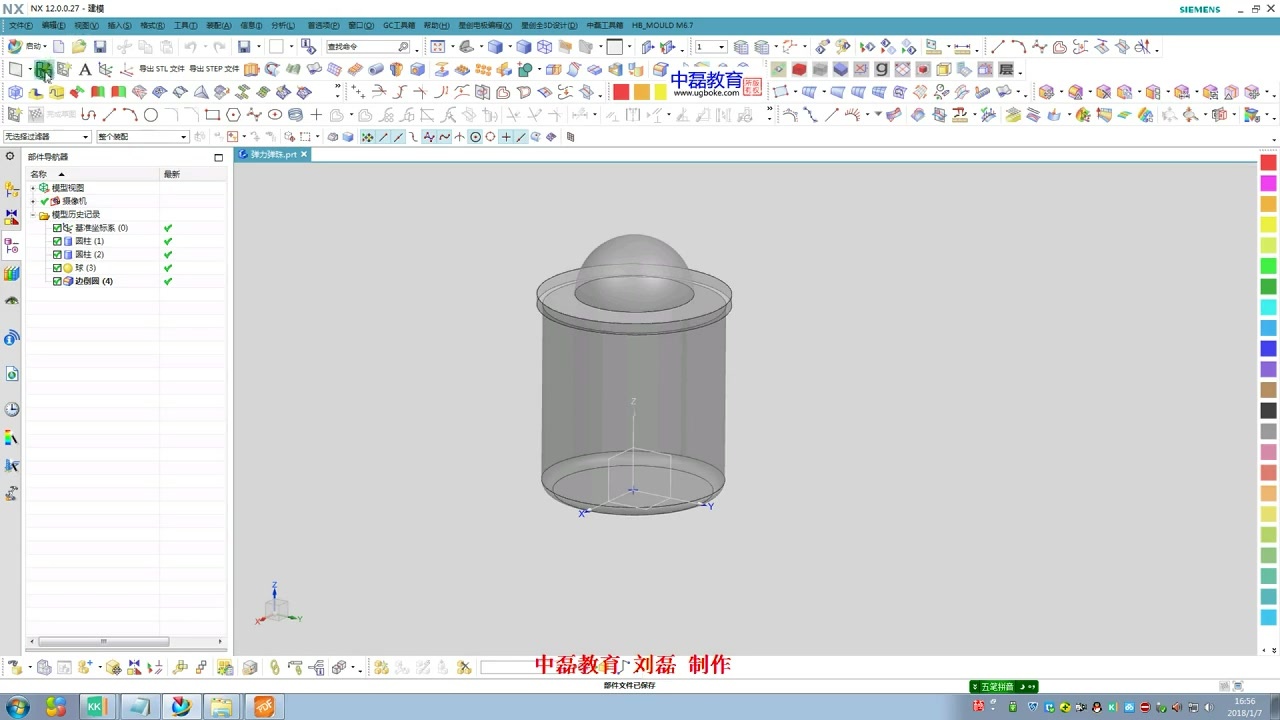
Task: Uncheck 边倒圆 (4) feature checkbox
Action: tap(57, 281)
